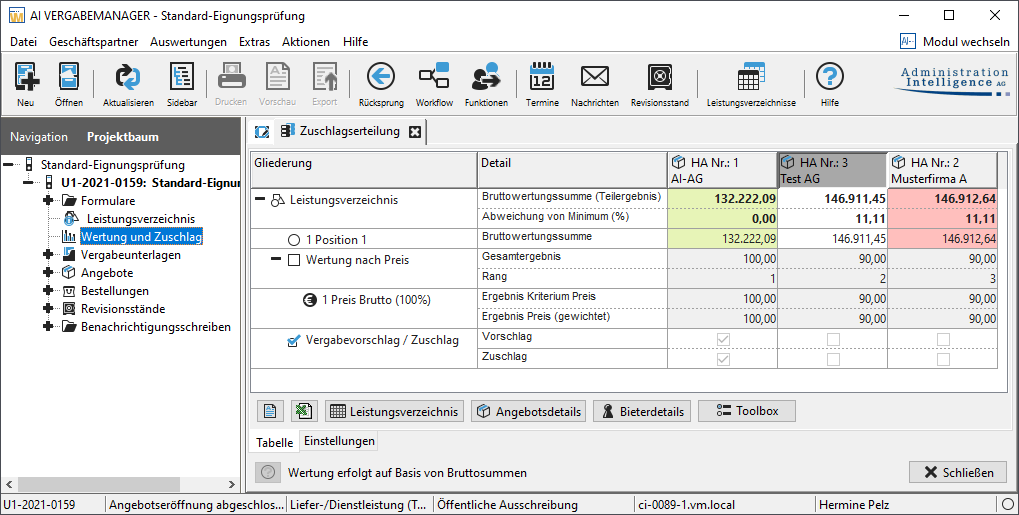
Task: Toggle Vorschlag checkbox for Test AG
Action: [833, 339]
